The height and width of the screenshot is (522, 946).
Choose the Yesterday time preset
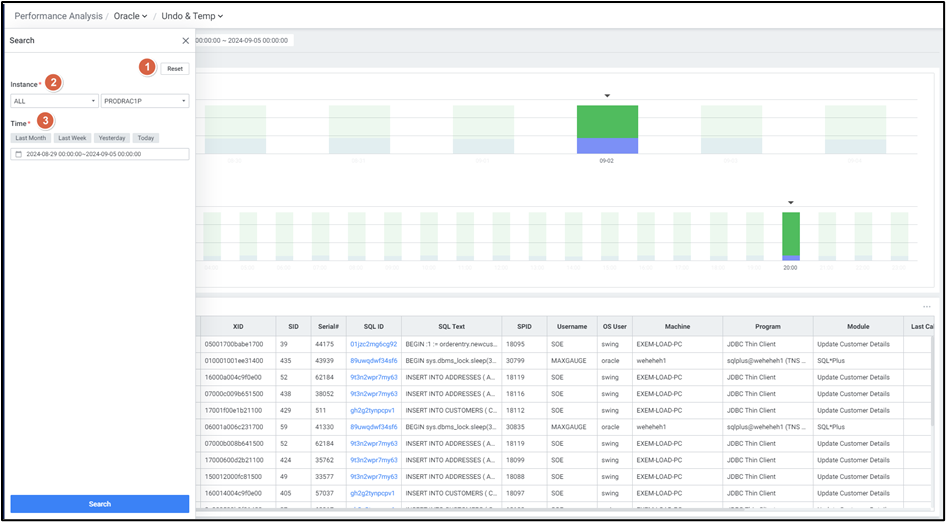tap(112, 138)
